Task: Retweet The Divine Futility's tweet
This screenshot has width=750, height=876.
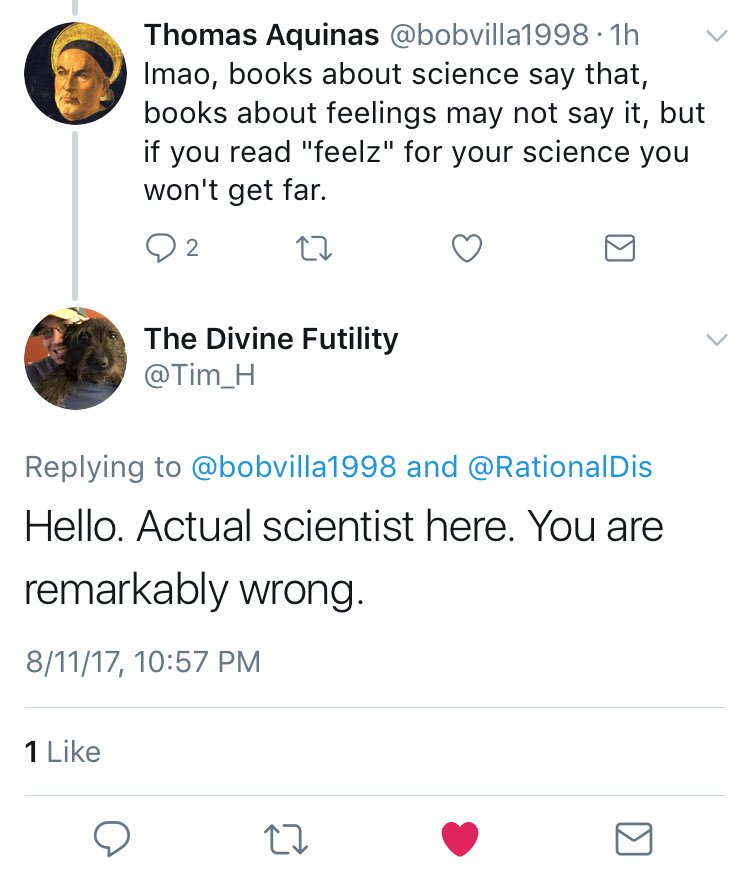Action: pyautogui.click(x=288, y=837)
